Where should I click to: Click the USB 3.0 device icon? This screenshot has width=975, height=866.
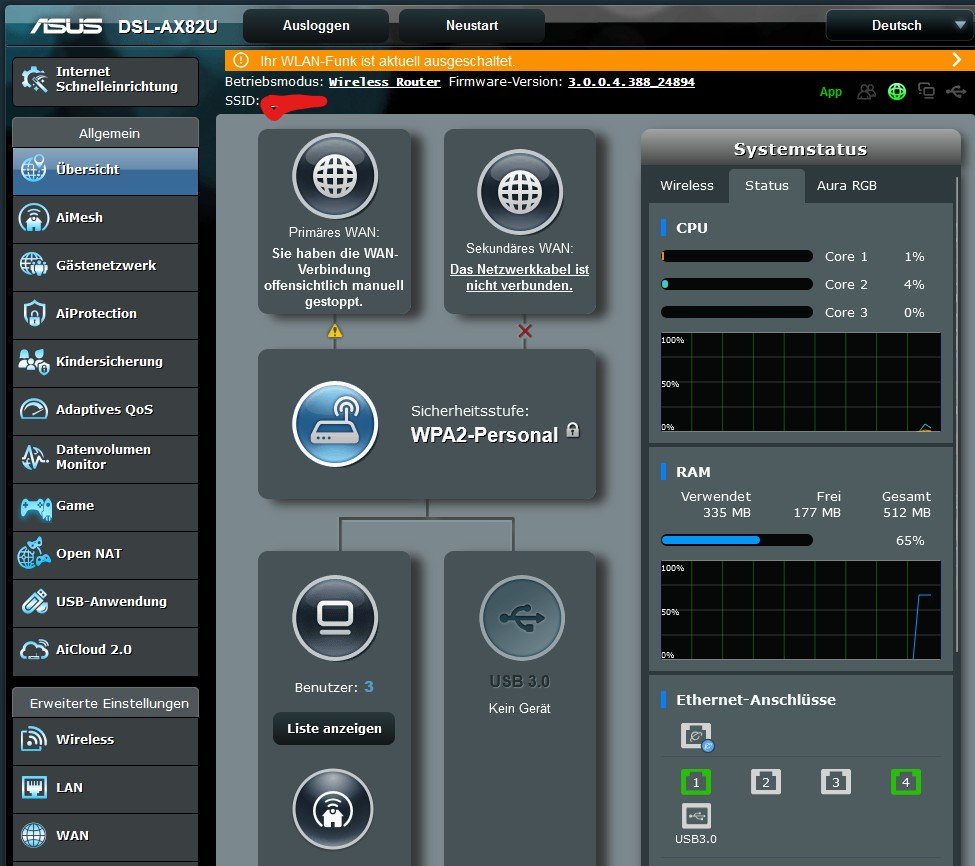(x=522, y=617)
